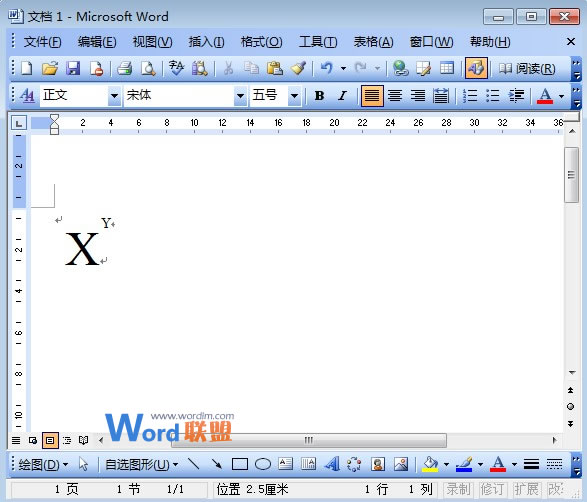The height and width of the screenshot is (502, 587).
Task: Copy selection using copy icon
Action: tap(251, 69)
